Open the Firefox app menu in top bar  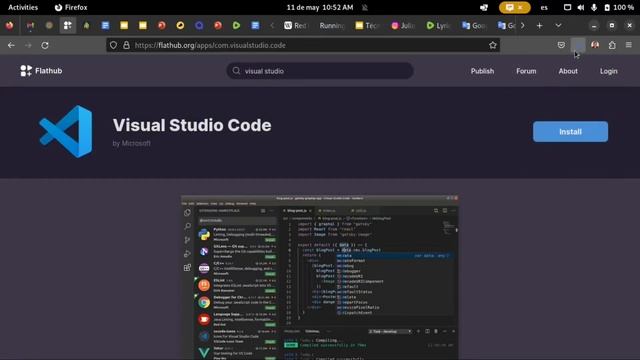tap(71, 7)
